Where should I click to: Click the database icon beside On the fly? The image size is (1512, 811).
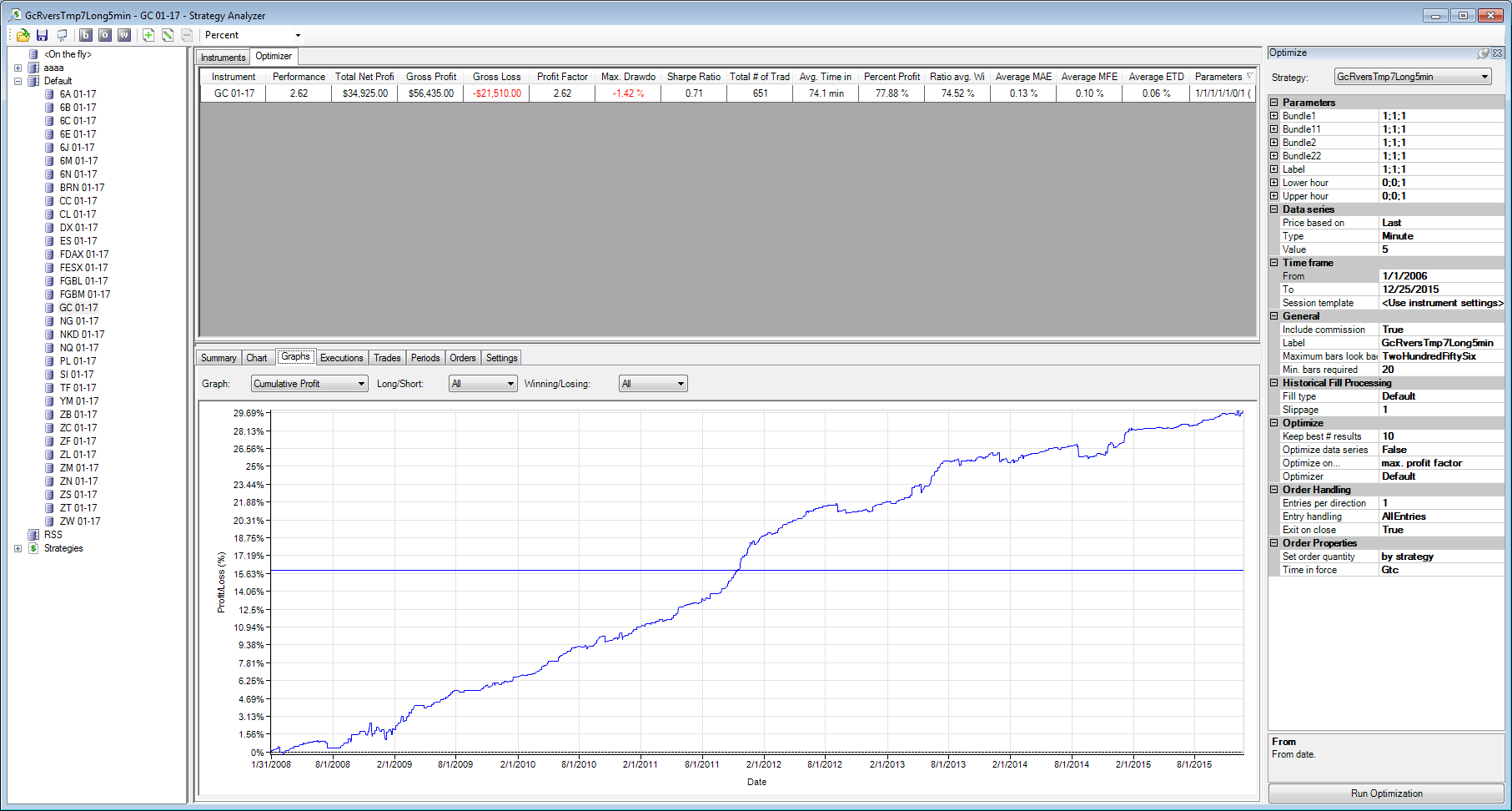coord(33,54)
